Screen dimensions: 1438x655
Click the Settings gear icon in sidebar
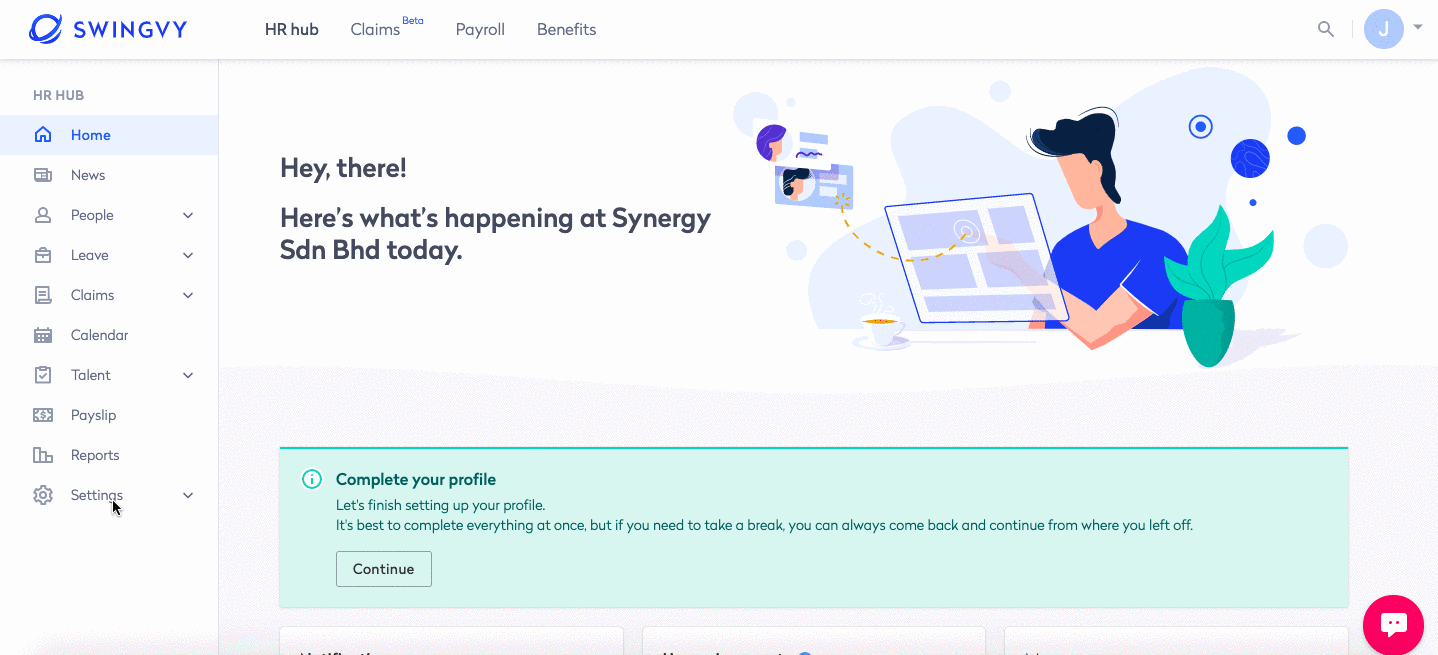click(43, 495)
